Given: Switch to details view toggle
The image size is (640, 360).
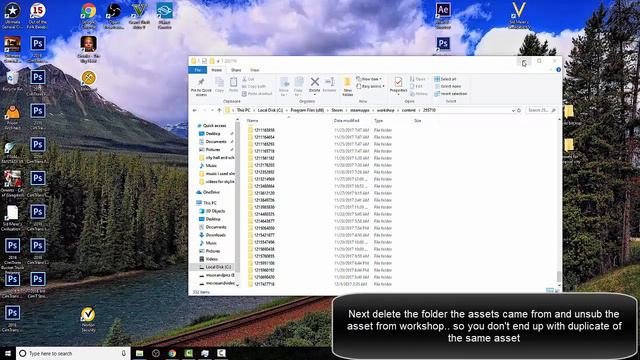Looking at the screenshot, I should point(550,291).
